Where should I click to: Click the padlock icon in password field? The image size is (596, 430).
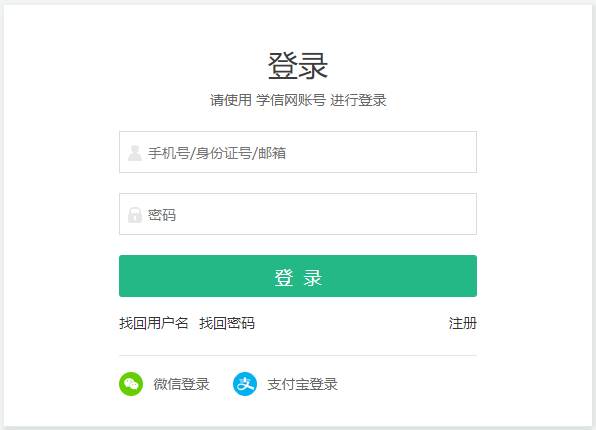click(x=135, y=215)
